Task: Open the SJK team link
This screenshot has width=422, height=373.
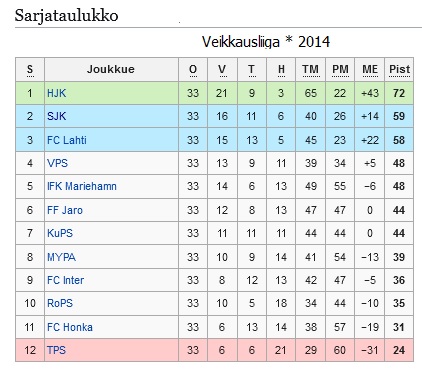Action: click(56, 116)
